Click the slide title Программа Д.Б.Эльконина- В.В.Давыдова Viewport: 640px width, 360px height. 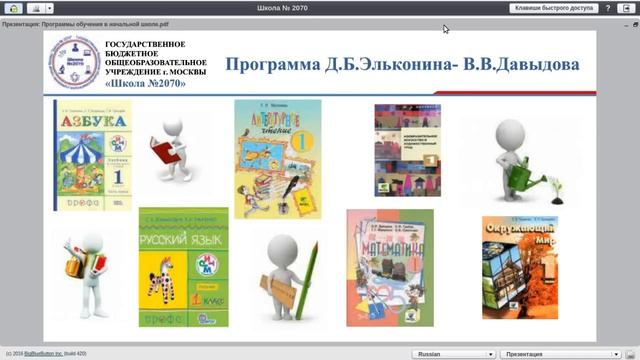point(402,64)
